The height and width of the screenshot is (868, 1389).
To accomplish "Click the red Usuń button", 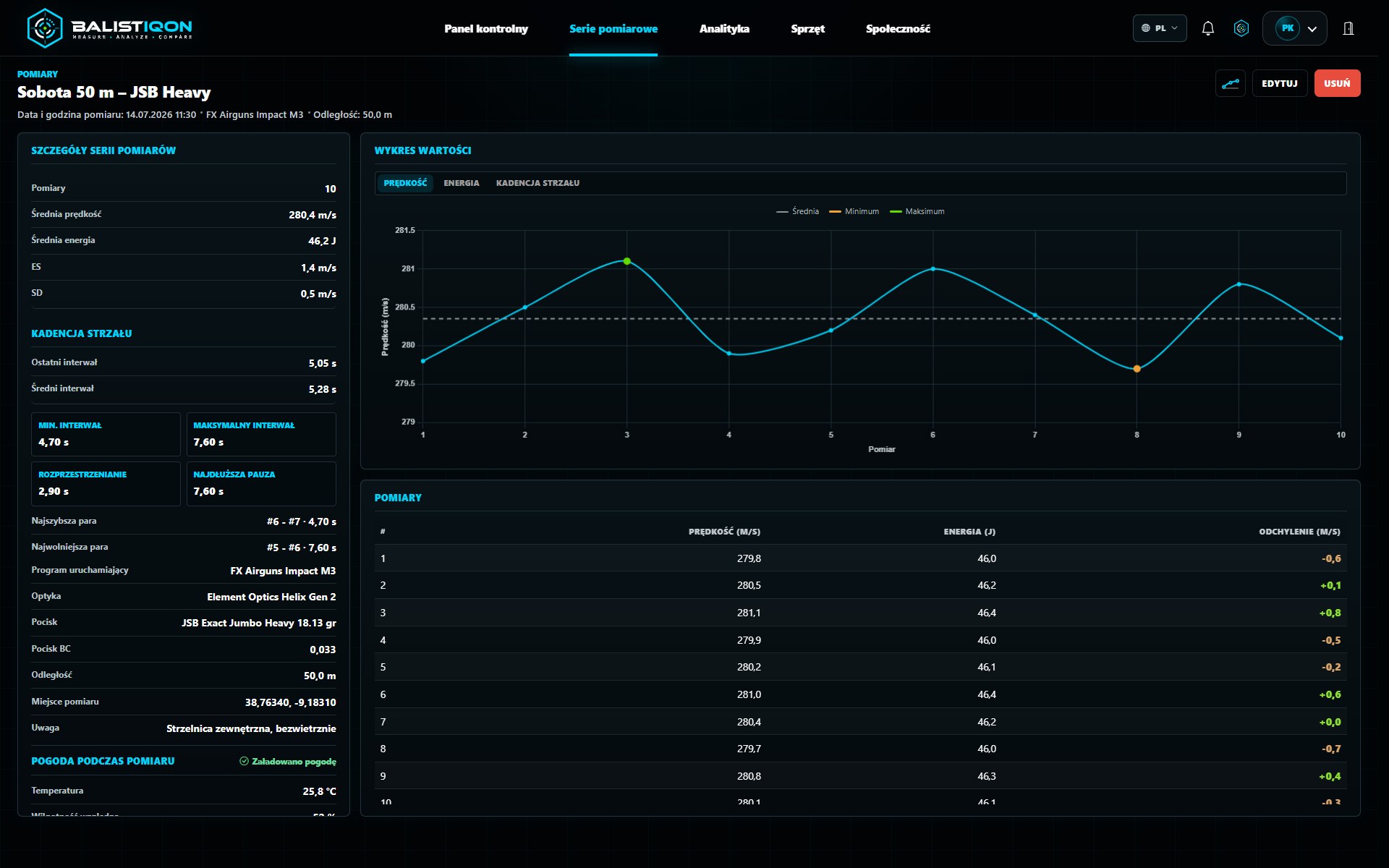I will pyautogui.click(x=1337, y=83).
